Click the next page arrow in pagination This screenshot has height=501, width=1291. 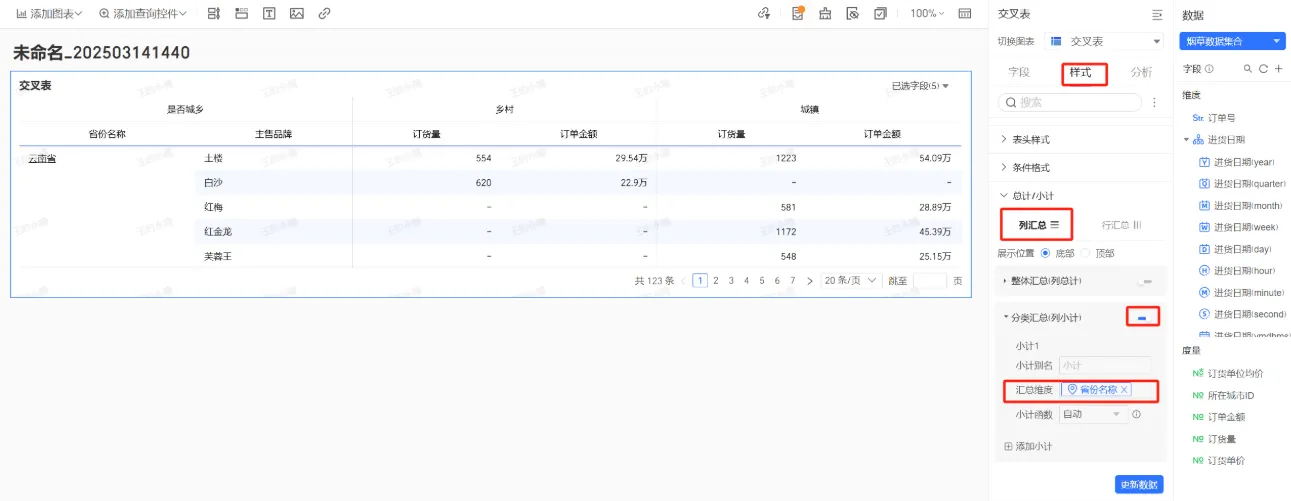pyautogui.click(x=808, y=281)
